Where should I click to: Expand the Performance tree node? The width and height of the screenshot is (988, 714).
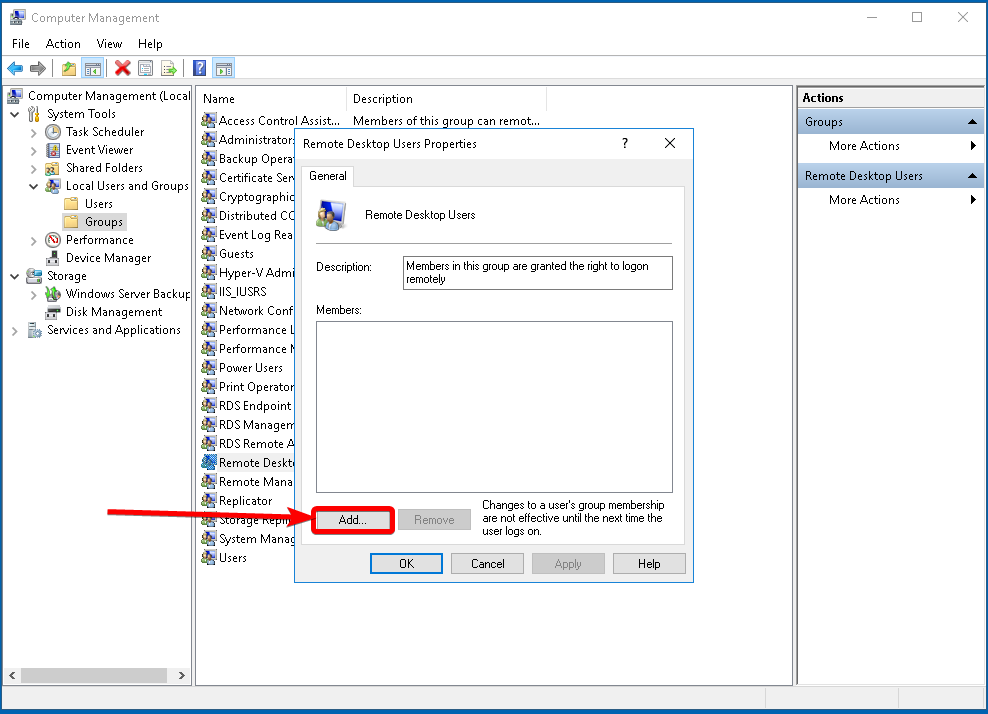point(33,240)
